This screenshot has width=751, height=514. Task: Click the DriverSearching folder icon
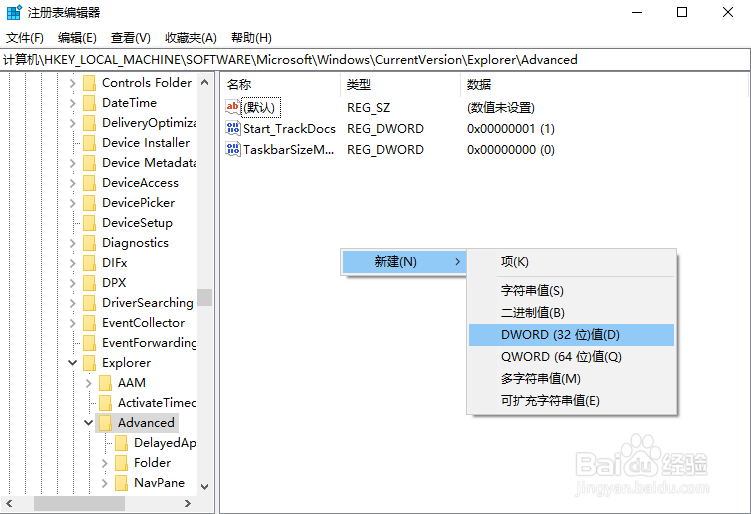point(90,303)
